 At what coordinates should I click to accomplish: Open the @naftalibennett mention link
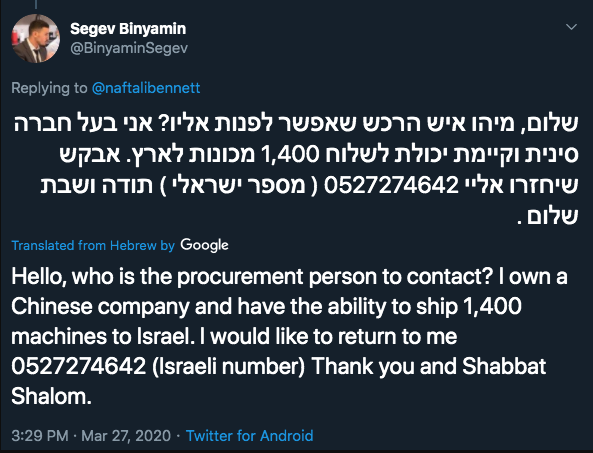[146, 88]
